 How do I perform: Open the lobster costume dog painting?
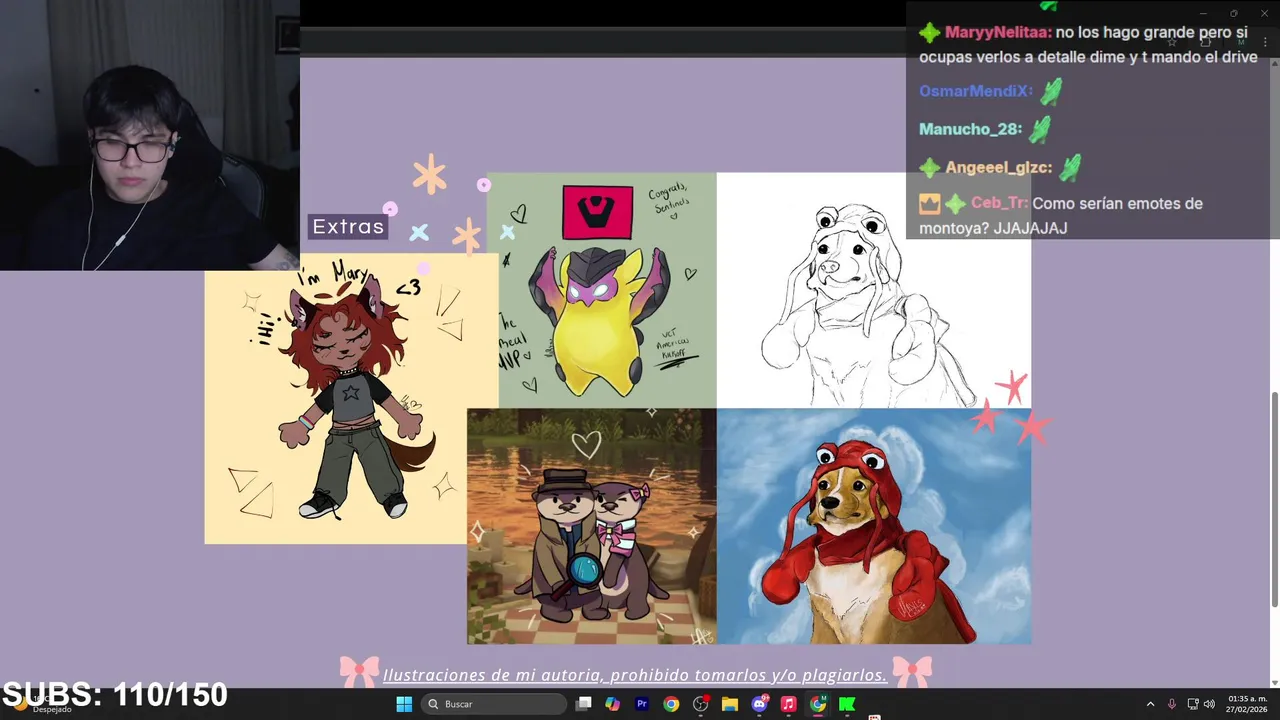(x=873, y=526)
